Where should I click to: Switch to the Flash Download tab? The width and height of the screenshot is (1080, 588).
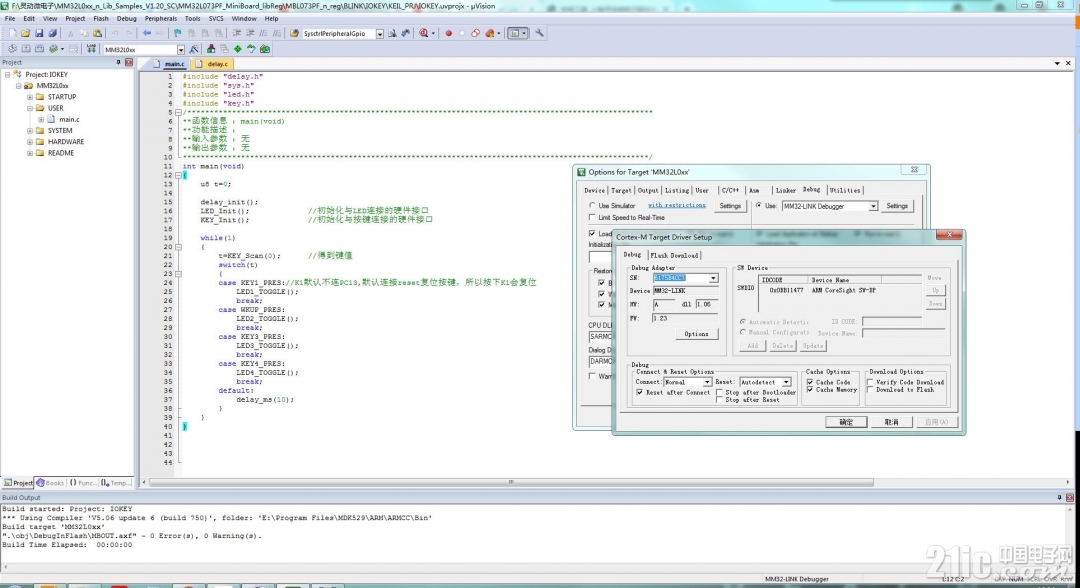674,255
